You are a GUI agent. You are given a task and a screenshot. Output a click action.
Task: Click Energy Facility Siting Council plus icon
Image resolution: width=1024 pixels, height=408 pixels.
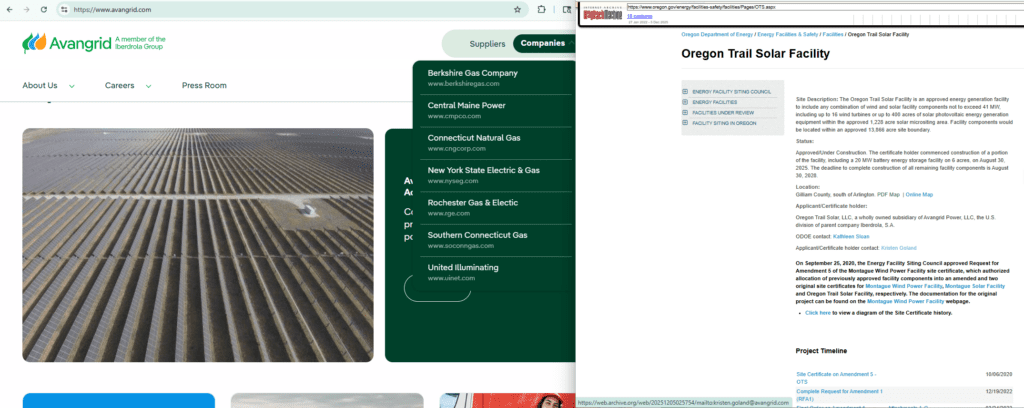(685, 92)
